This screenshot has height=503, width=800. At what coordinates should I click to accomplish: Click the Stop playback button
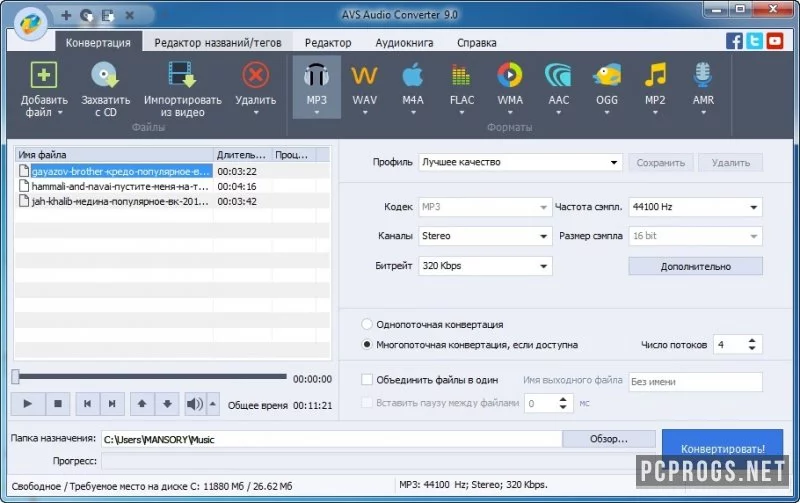[58, 404]
